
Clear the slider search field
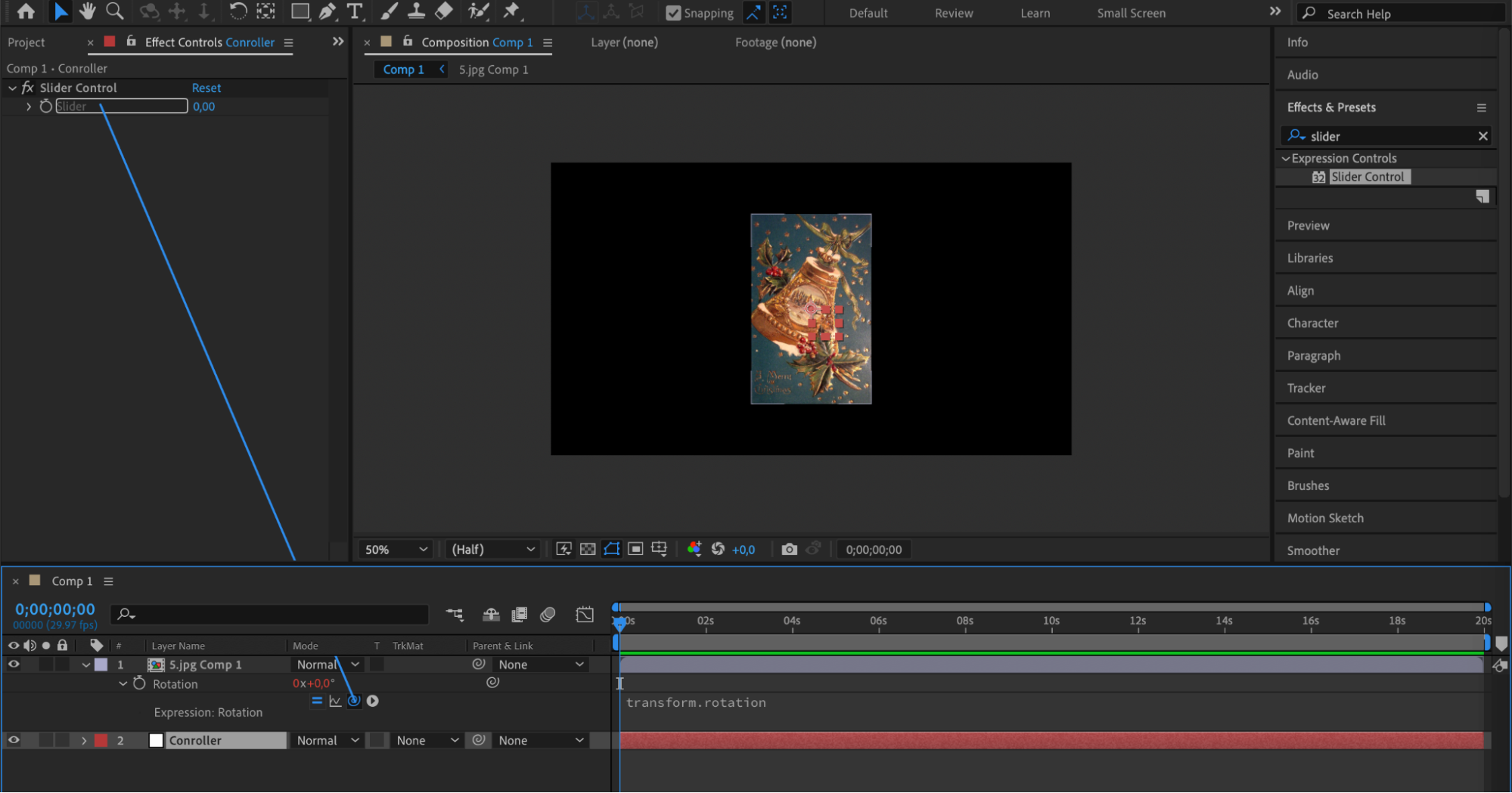[x=1483, y=136]
